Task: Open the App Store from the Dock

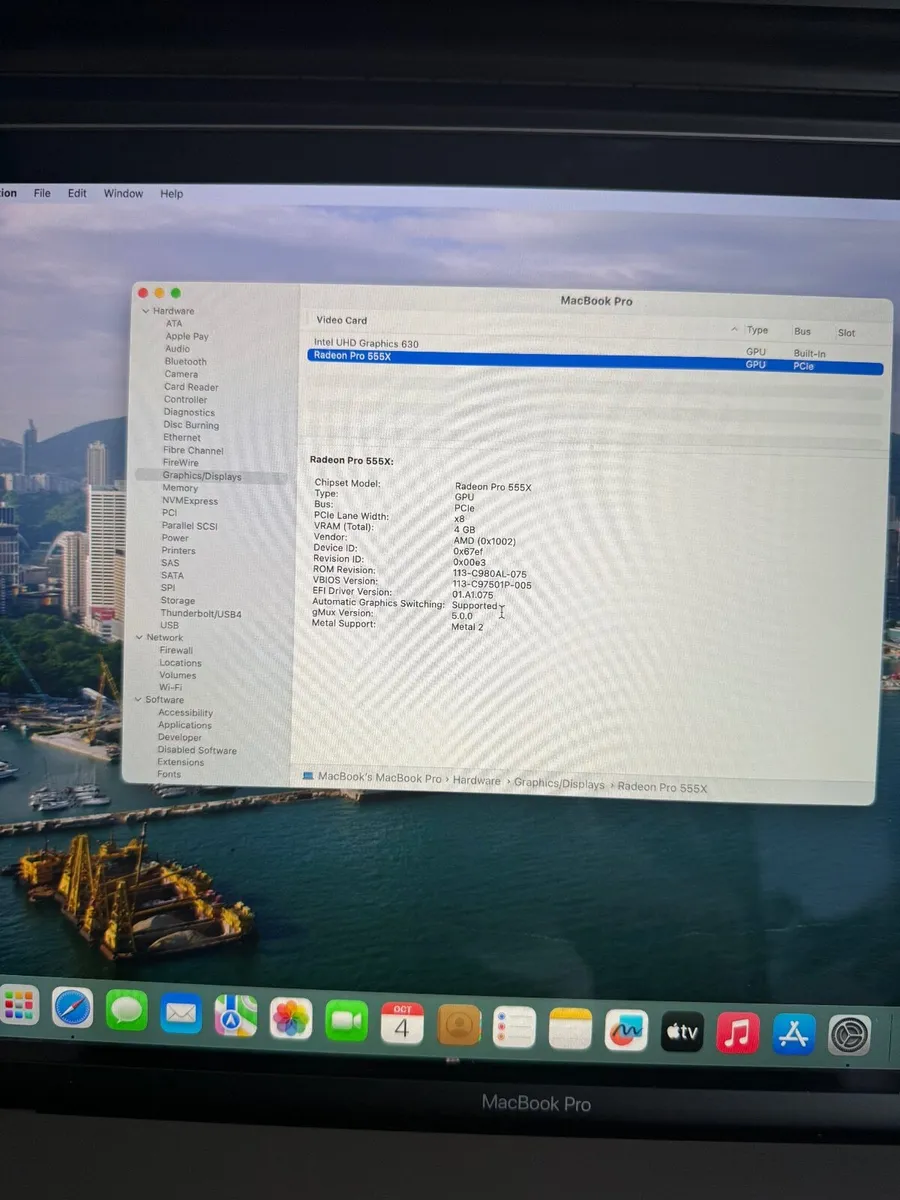Action: (x=793, y=1035)
